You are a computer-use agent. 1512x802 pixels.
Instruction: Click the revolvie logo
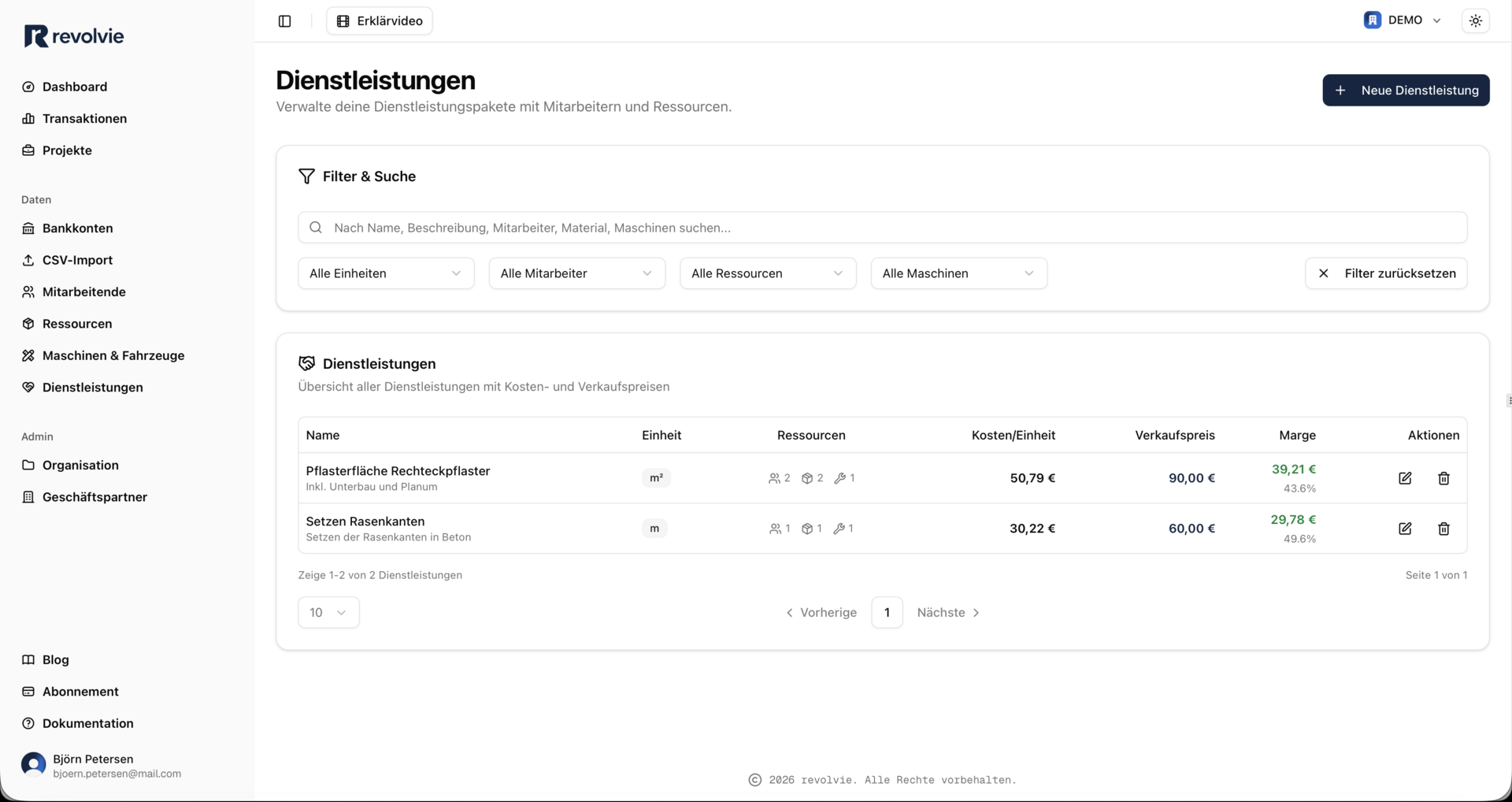(x=74, y=36)
